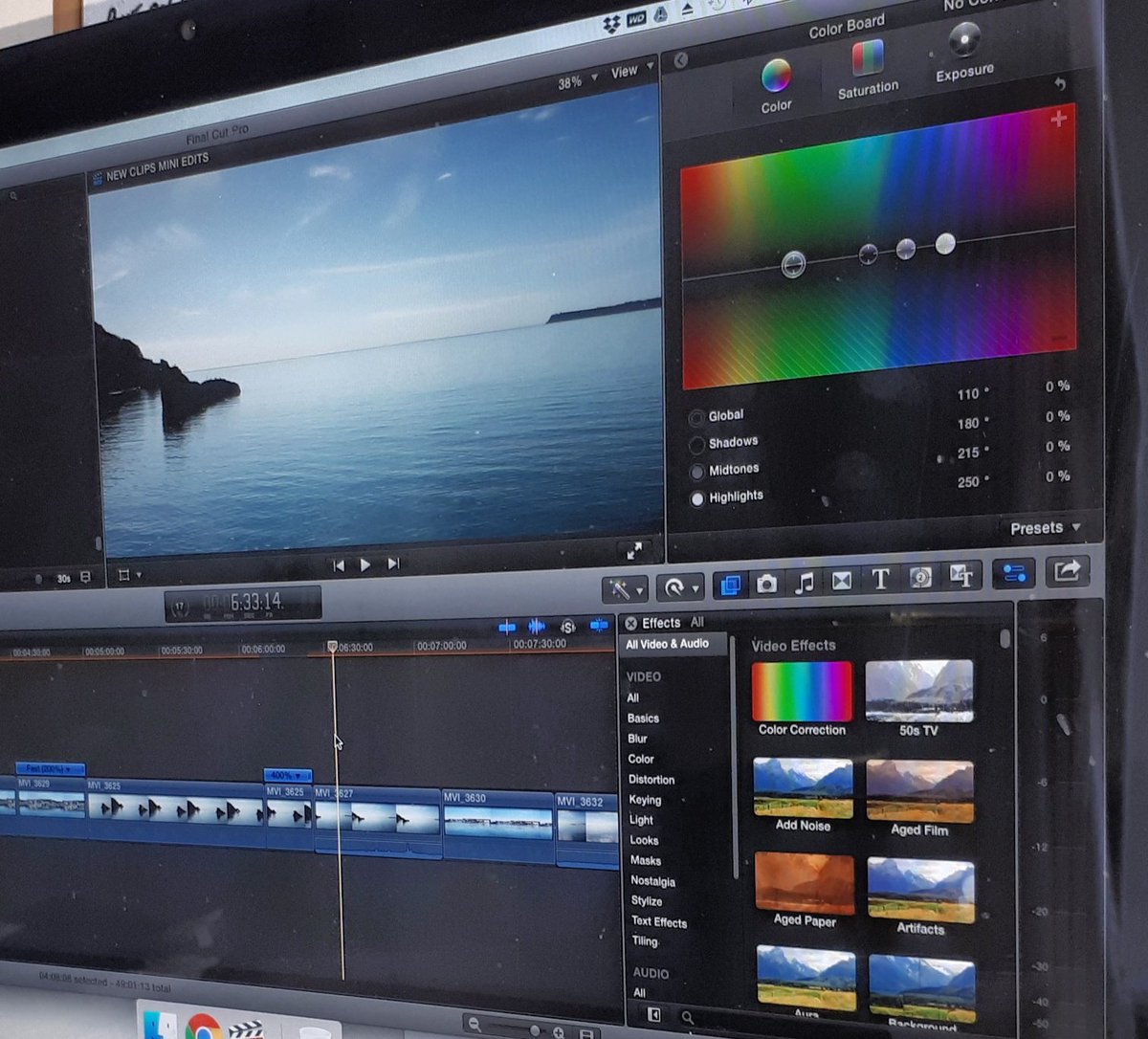The image size is (1148, 1039).
Task: Select the Basics video category
Action: tap(643, 718)
